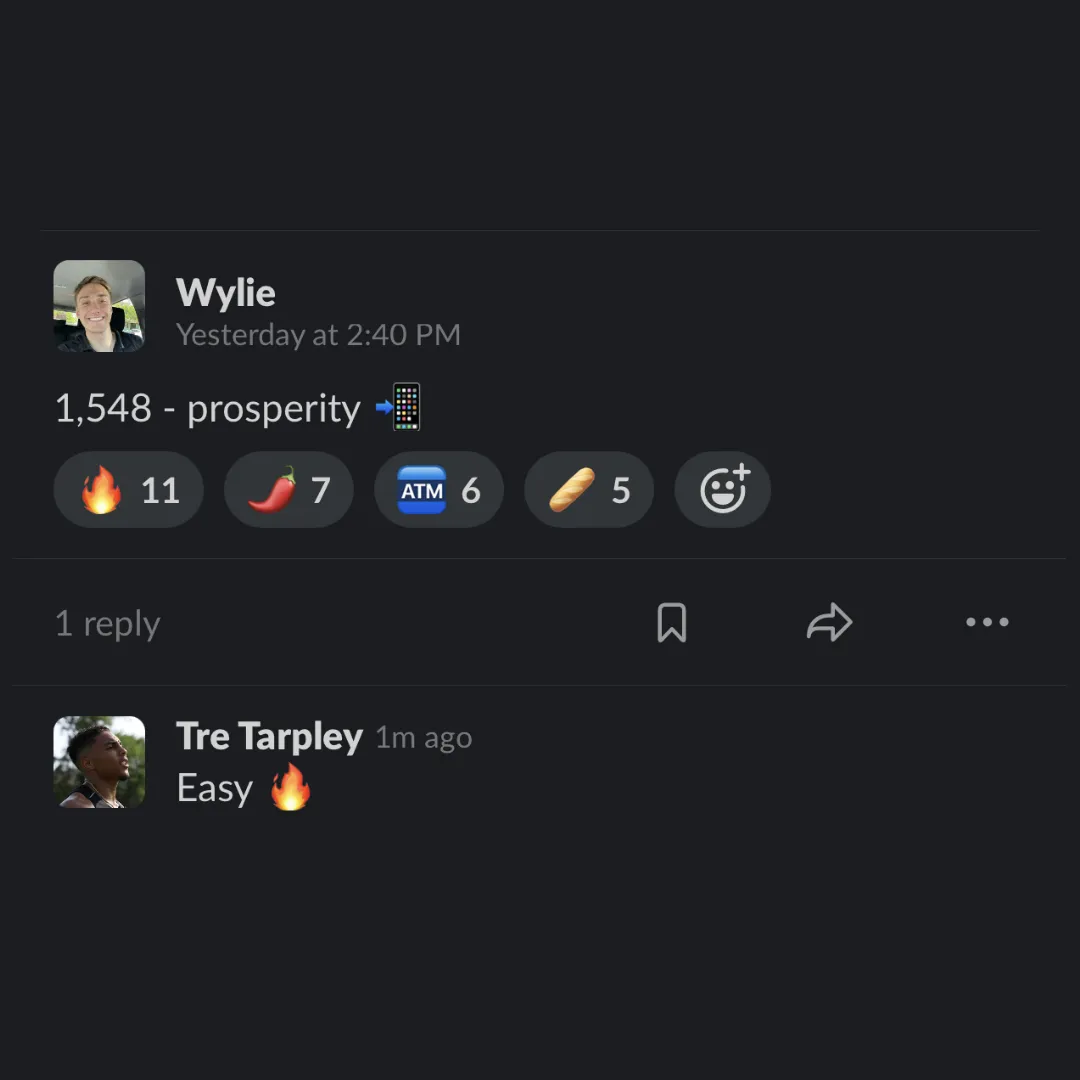The image size is (1080, 1080).
Task: Open Wylie's profile photo
Action: pyautogui.click(x=99, y=306)
